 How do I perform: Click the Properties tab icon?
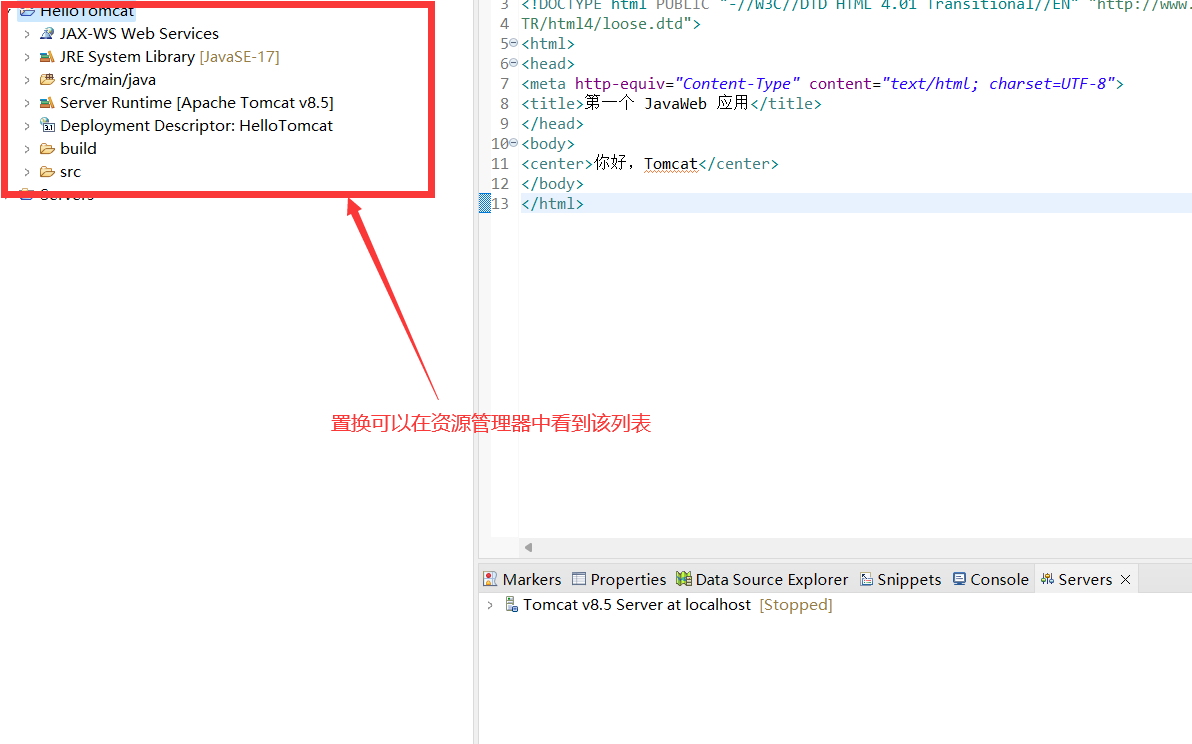point(579,579)
